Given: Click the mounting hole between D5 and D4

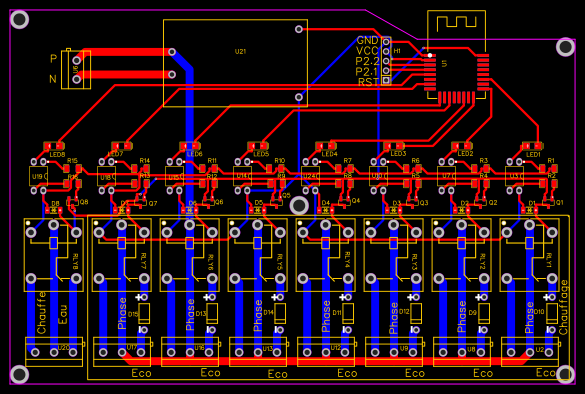Looking at the screenshot, I should click(299, 205).
